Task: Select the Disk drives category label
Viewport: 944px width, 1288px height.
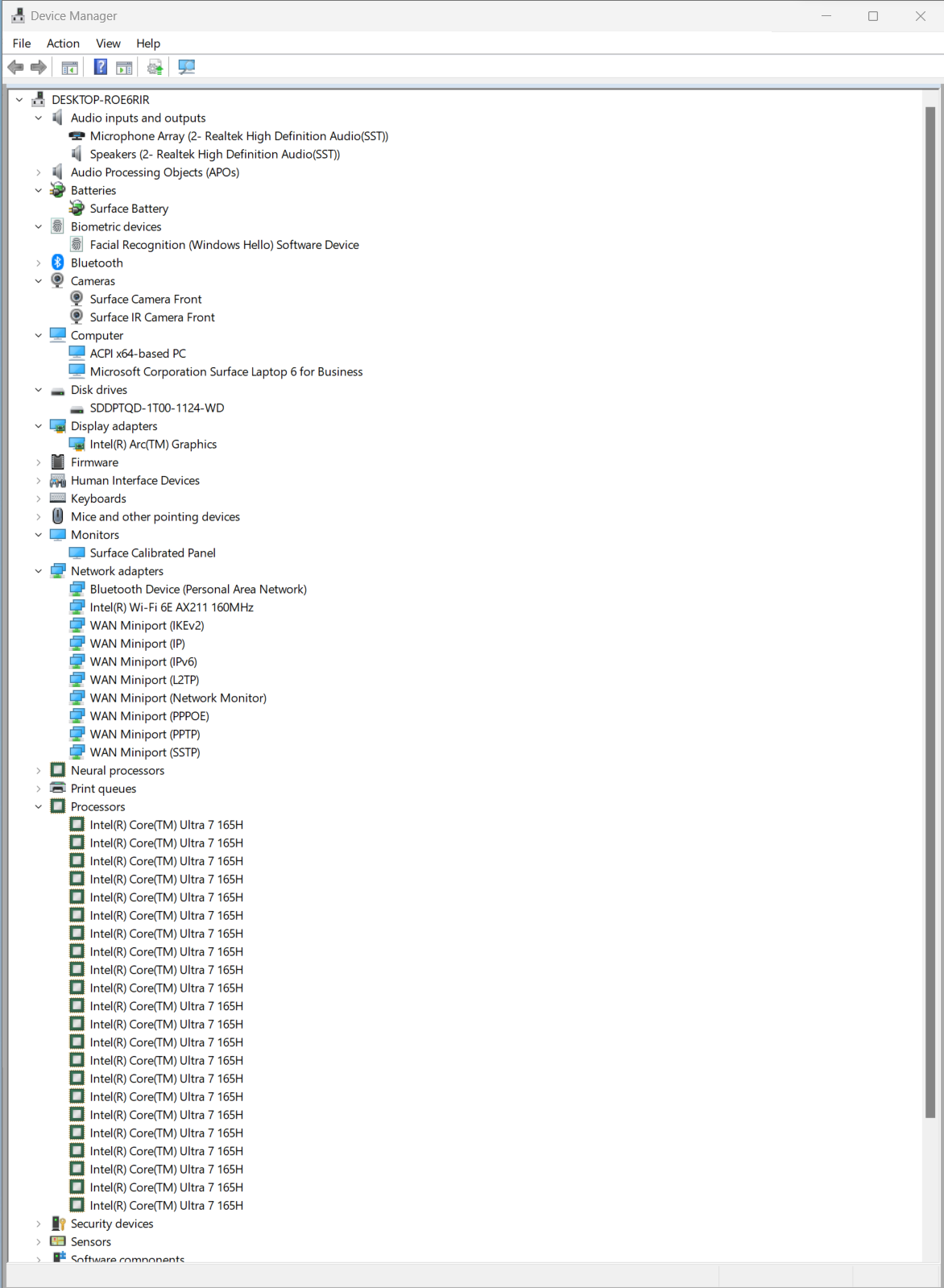Action: (x=99, y=390)
